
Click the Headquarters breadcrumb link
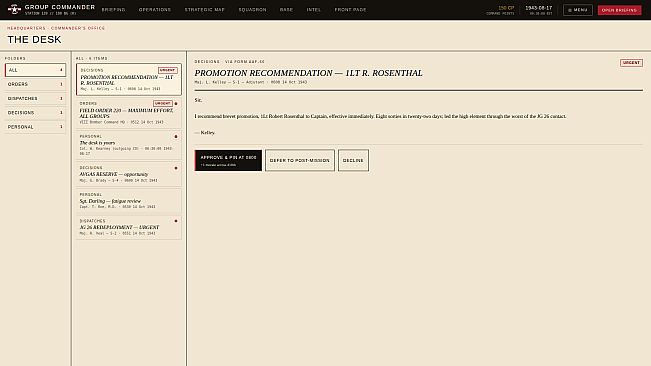pos(26,28)
